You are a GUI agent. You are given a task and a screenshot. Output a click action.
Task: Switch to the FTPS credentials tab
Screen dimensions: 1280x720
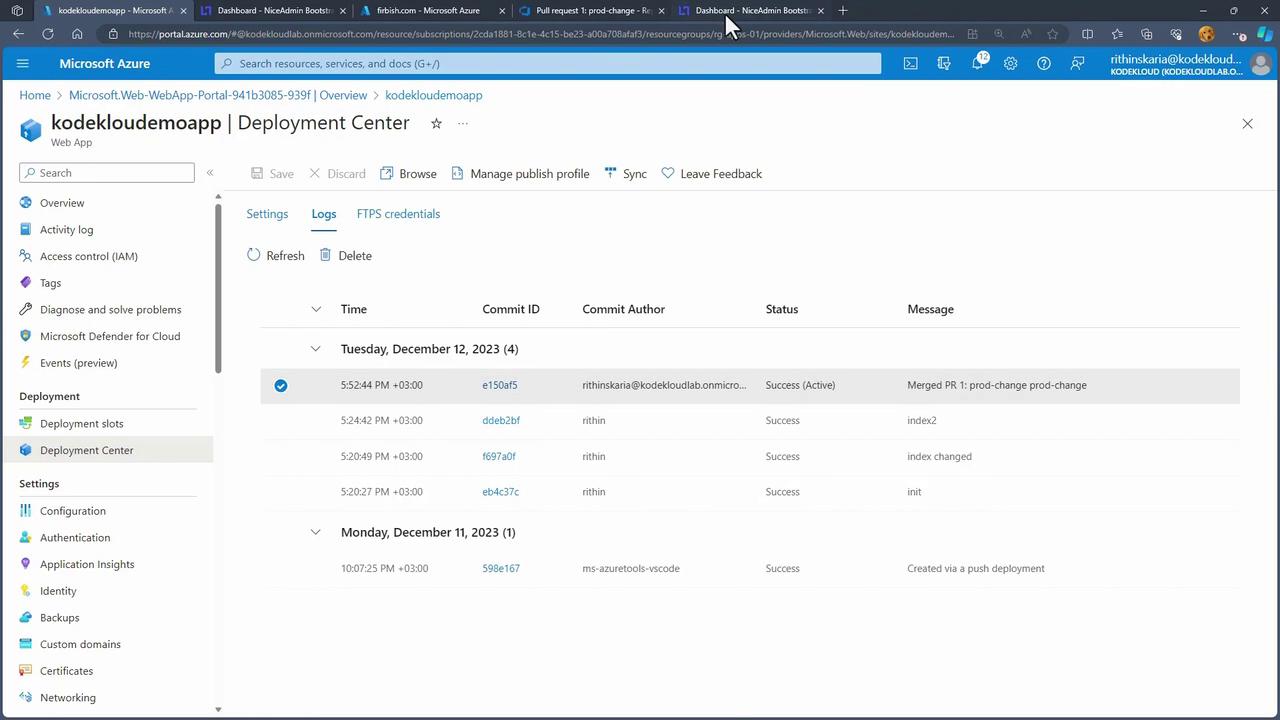398,214
